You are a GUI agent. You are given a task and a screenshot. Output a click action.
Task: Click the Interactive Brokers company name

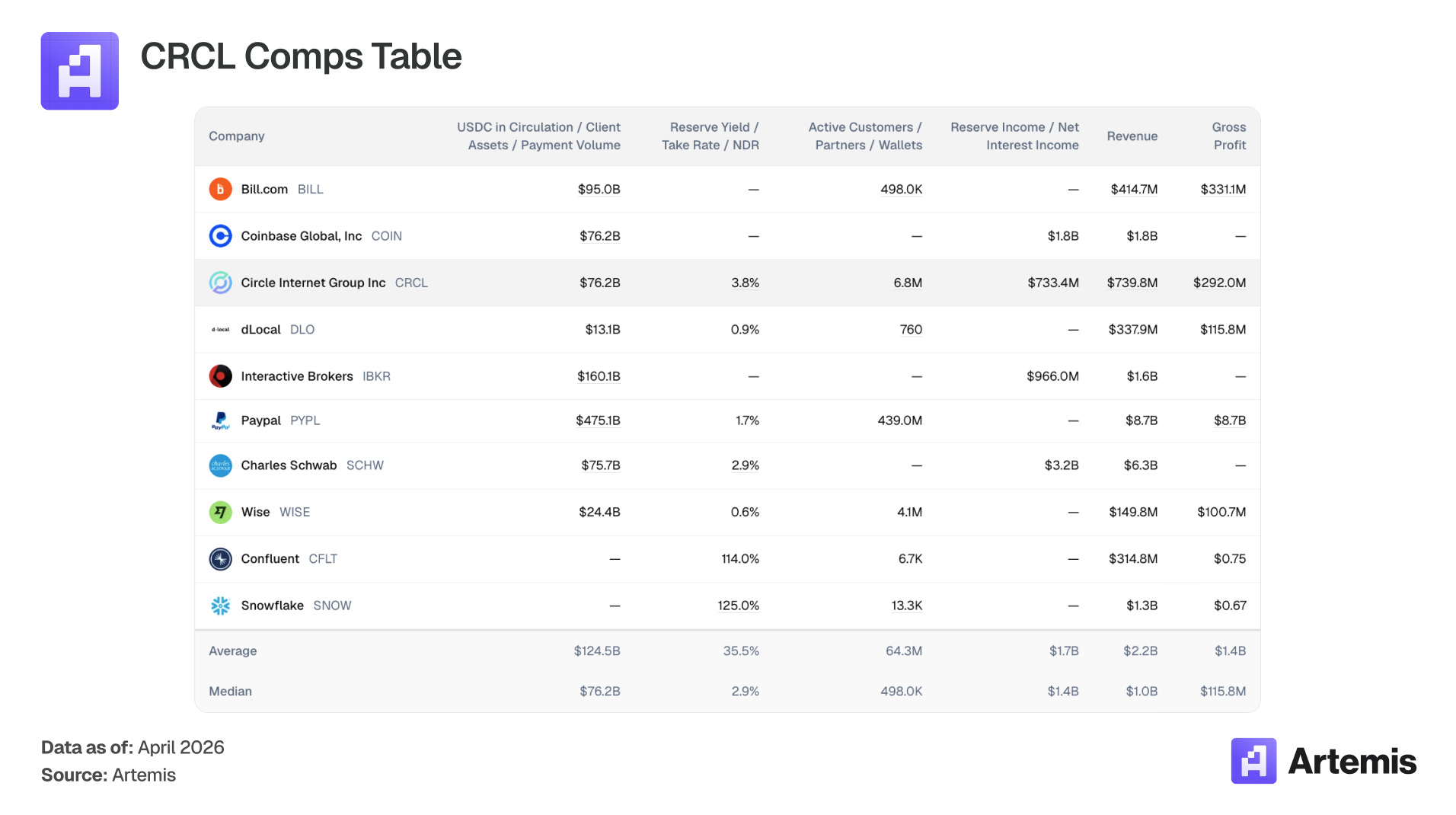[x=297, y=376]
